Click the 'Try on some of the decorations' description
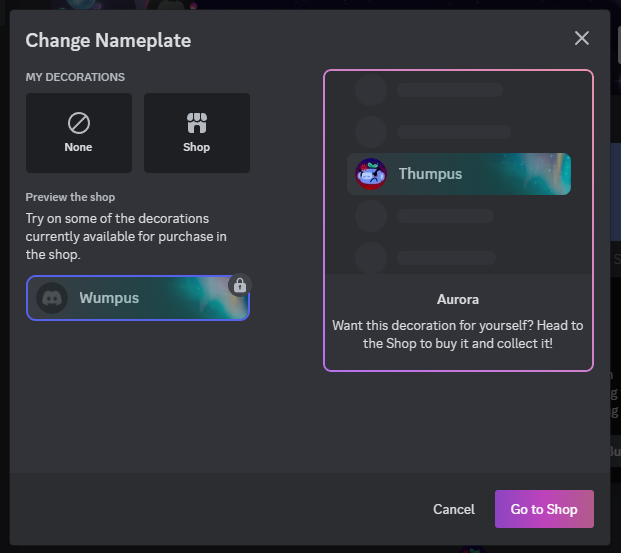621x553 pixels. click(126, 236)
